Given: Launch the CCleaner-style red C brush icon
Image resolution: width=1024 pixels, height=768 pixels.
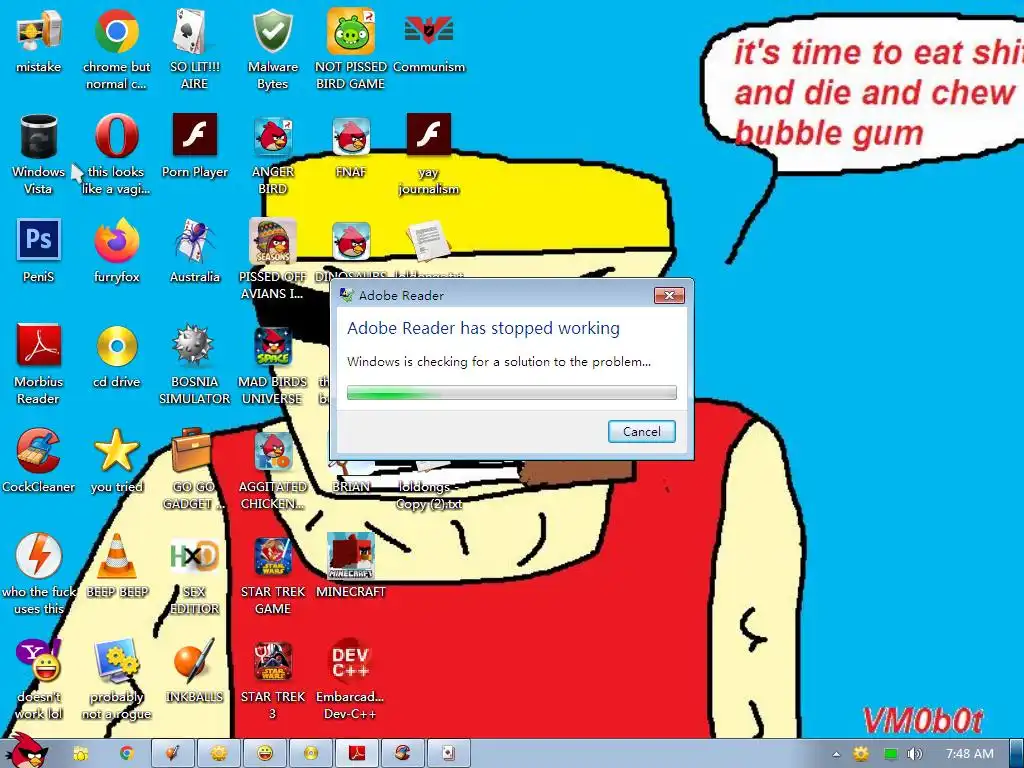Looking at the screenshot, I should coord(39,461).
